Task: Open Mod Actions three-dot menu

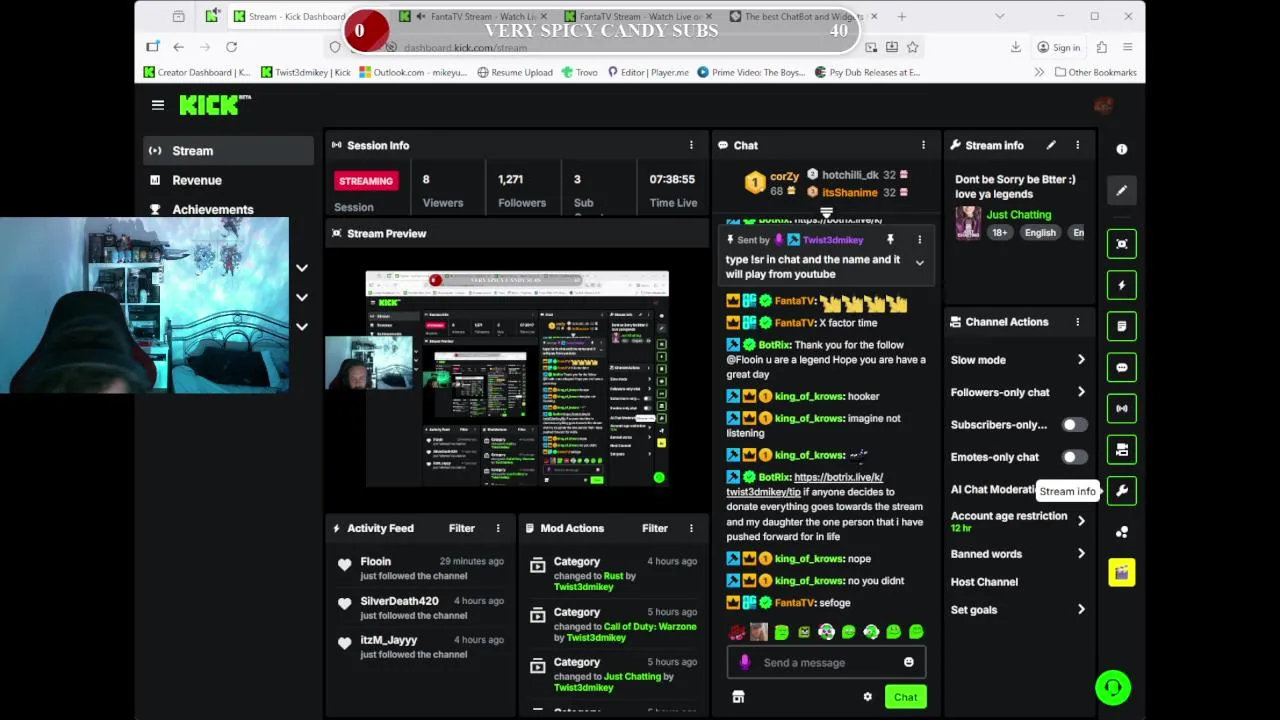Action: point(691,528)
